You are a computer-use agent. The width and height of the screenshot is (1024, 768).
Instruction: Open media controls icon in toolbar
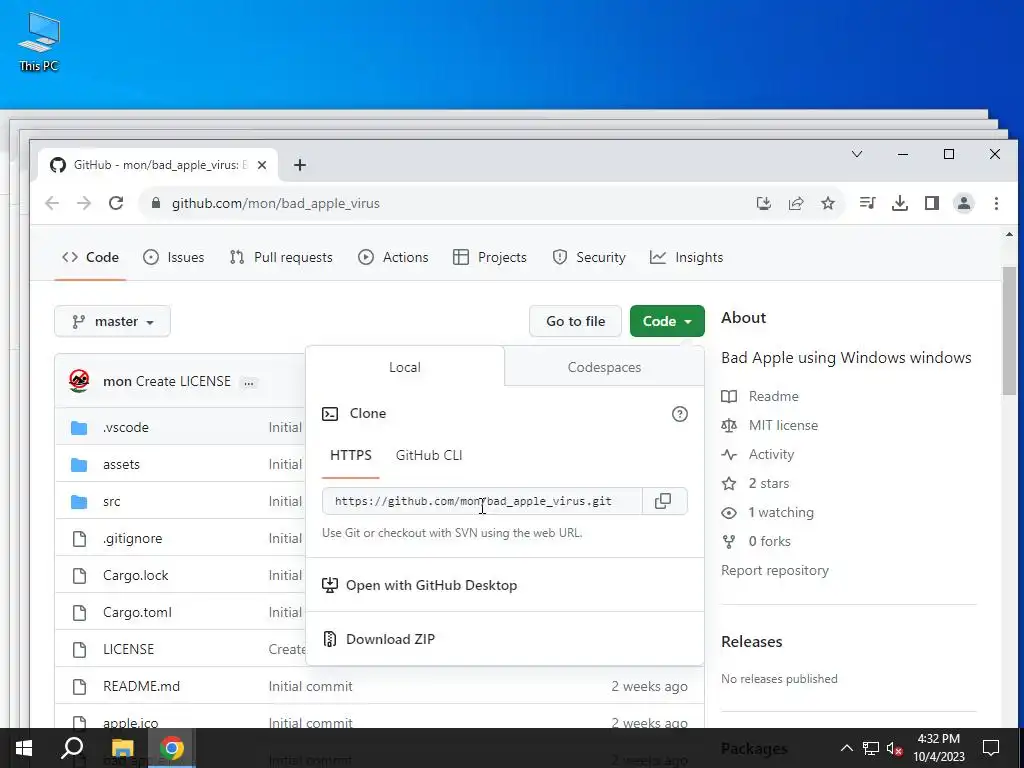(x=867, y=203)
